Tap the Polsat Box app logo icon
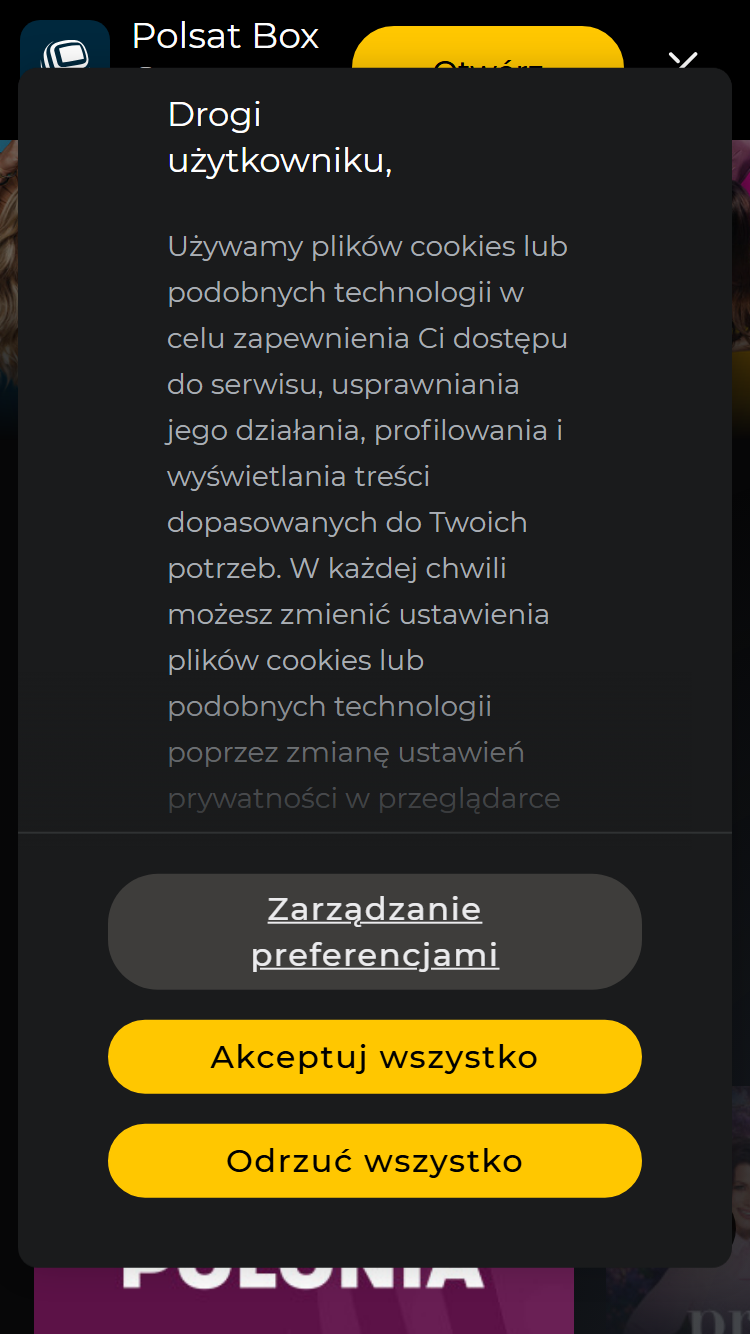 coord(65,44)
